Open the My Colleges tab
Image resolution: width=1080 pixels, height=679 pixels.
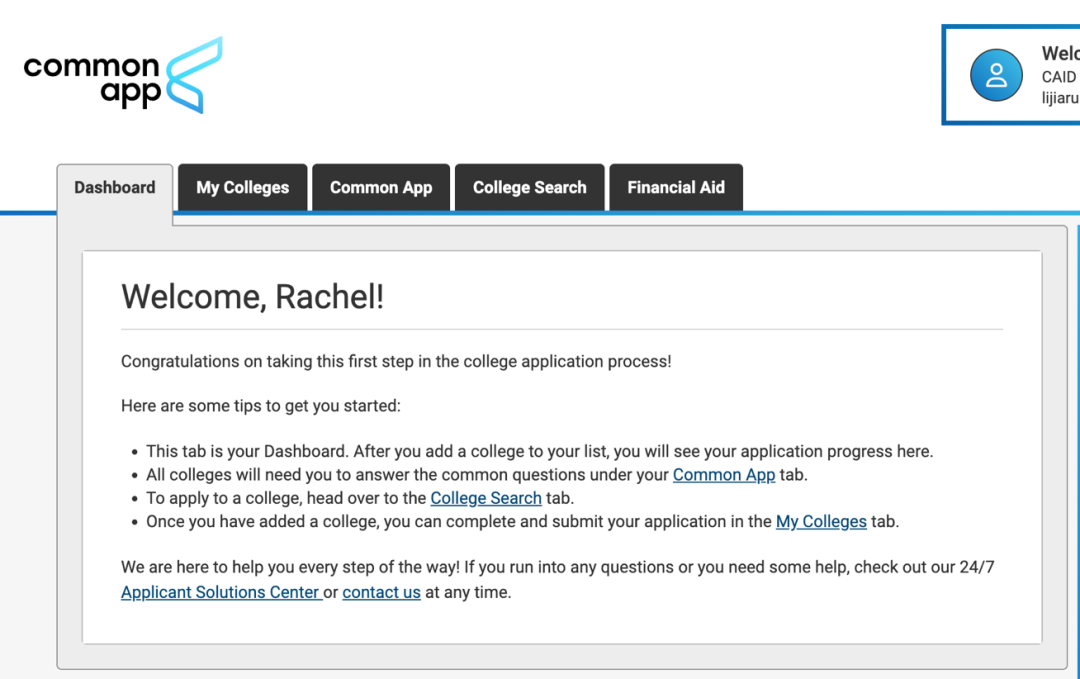pyautogui.click(x=243, y=187)
